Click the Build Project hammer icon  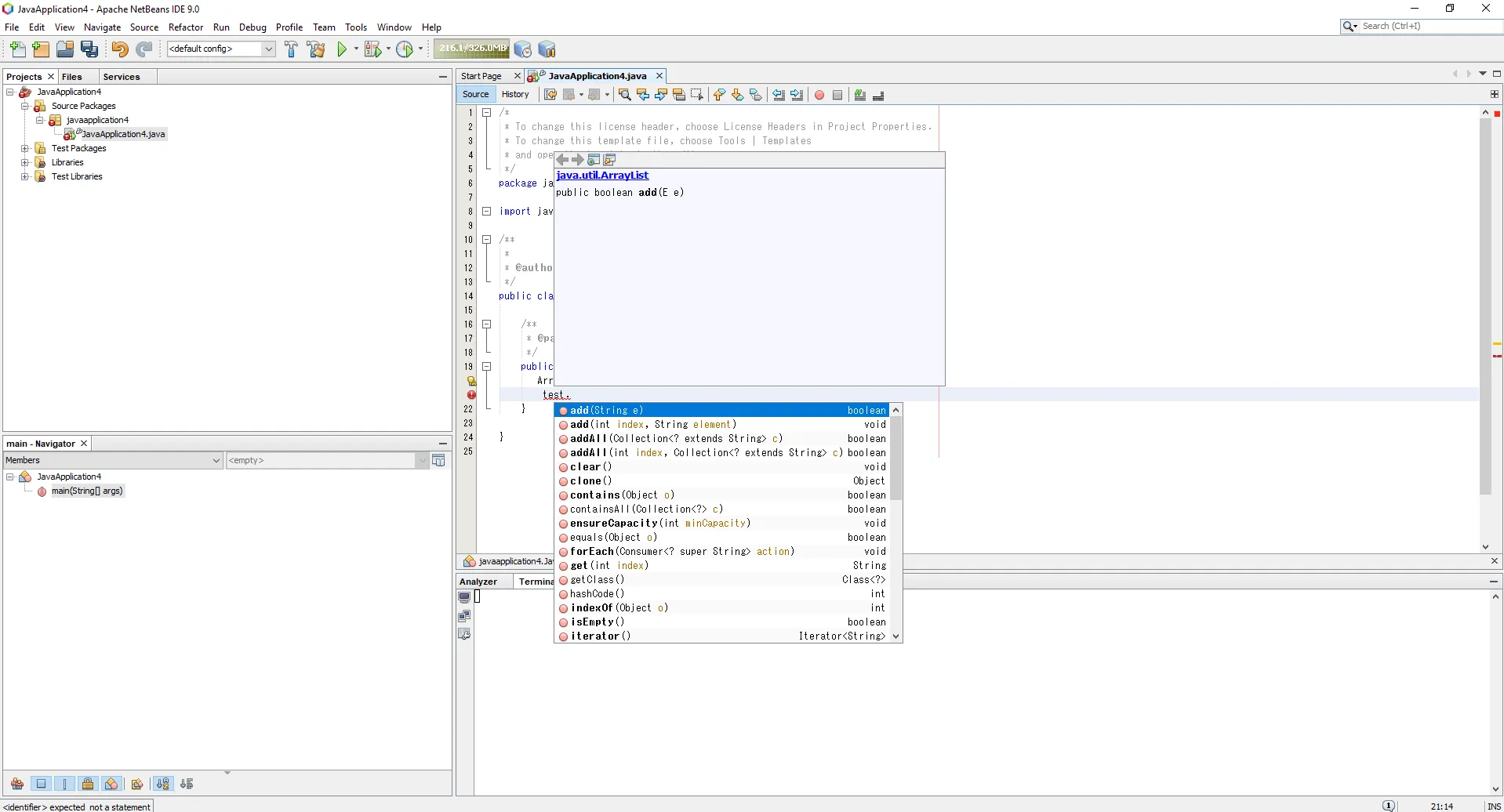[x=291, y=49]
